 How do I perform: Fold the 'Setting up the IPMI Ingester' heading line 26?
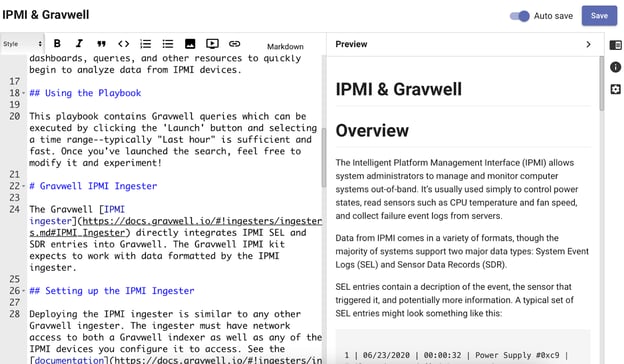coord(23,291)
